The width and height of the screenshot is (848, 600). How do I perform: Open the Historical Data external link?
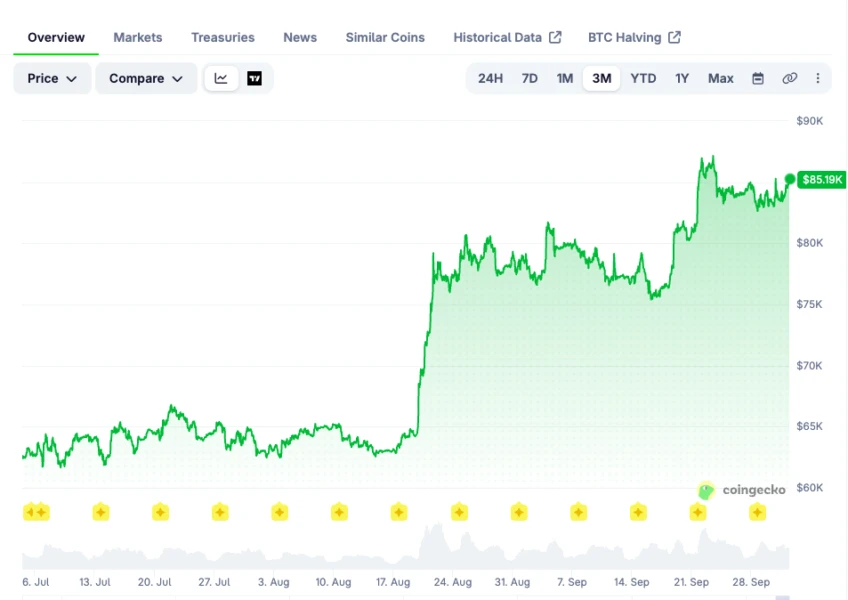(507, 37)
